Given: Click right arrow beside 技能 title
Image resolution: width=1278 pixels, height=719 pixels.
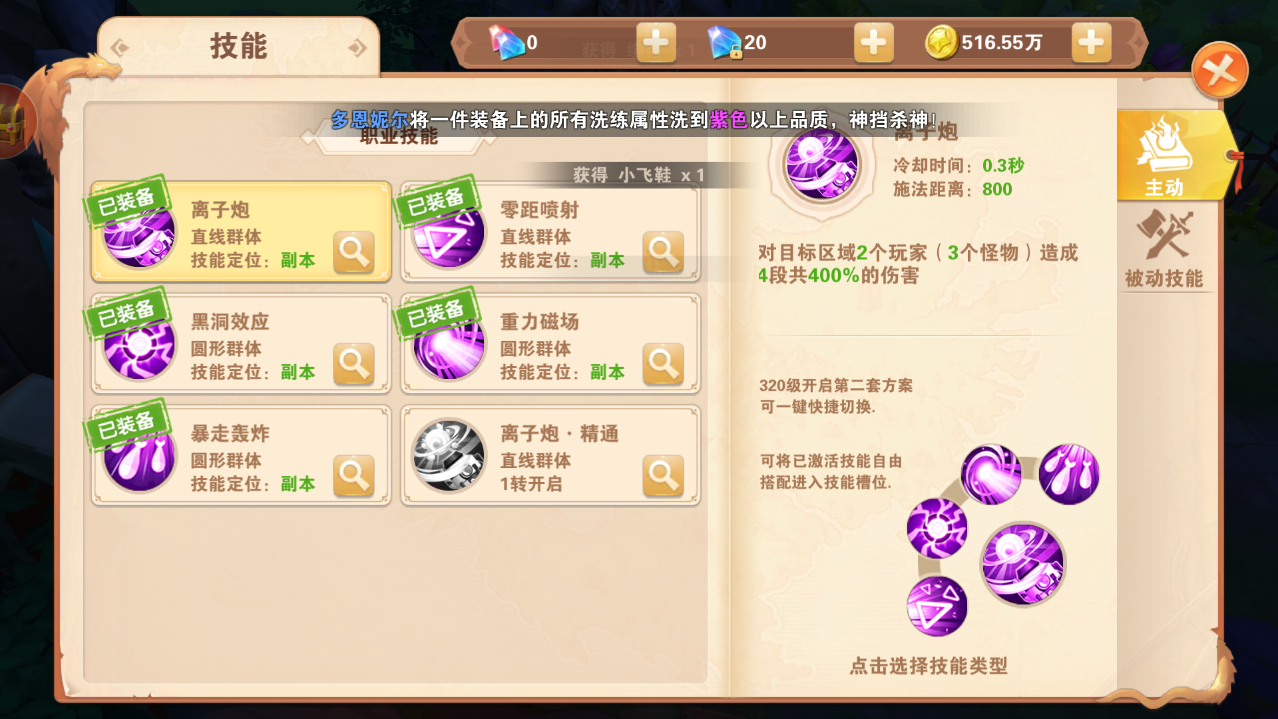Looking at the screenshot, I should pyautogui.click(x=357, y=47).
